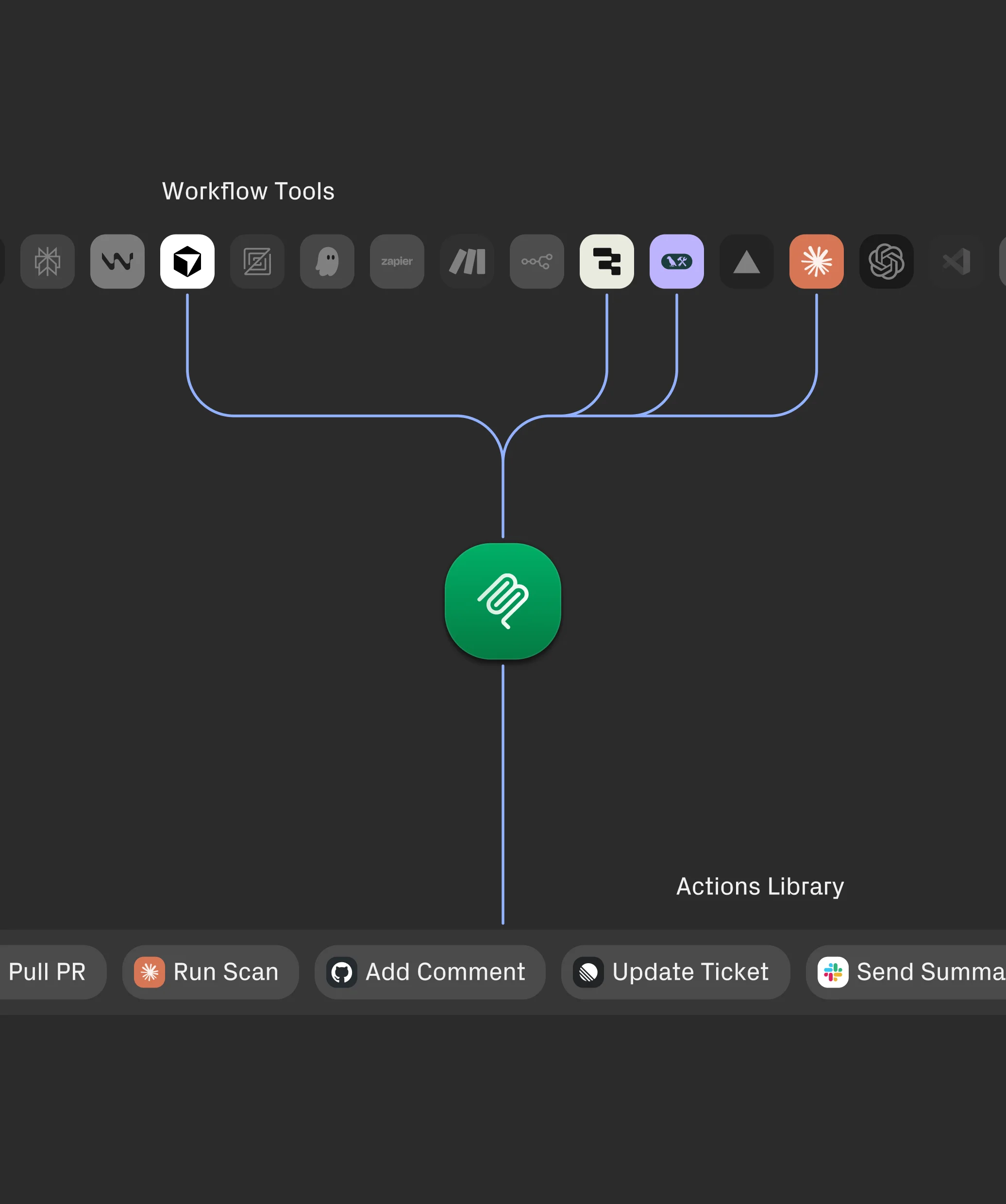The image size is (1006, 1204).
Task: Select the Update Ticket action
Action: click(675, 972)
